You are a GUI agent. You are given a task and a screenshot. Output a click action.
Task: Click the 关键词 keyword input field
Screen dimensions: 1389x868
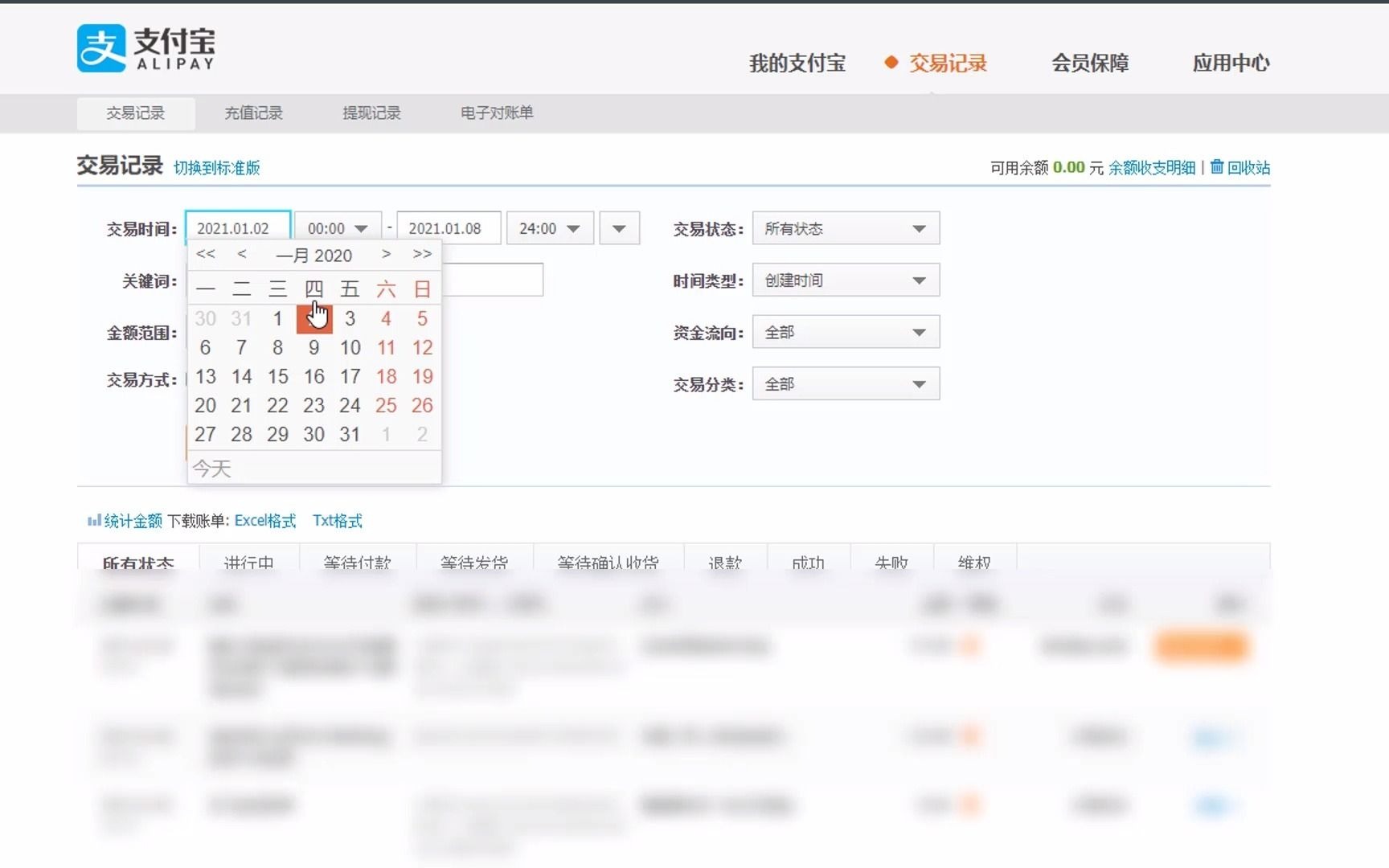(x=492, y=280)
